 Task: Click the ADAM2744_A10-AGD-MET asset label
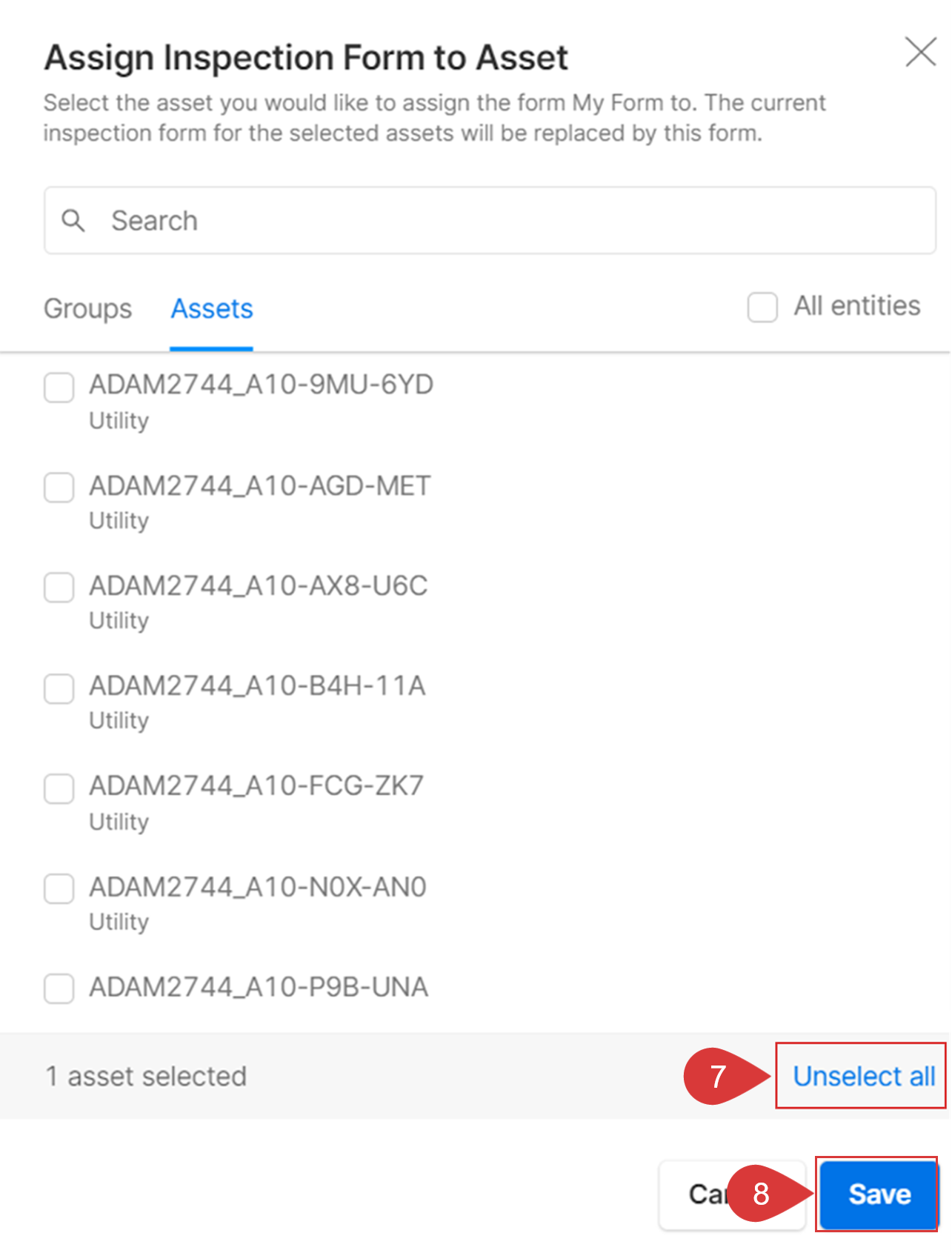[259, 486]
